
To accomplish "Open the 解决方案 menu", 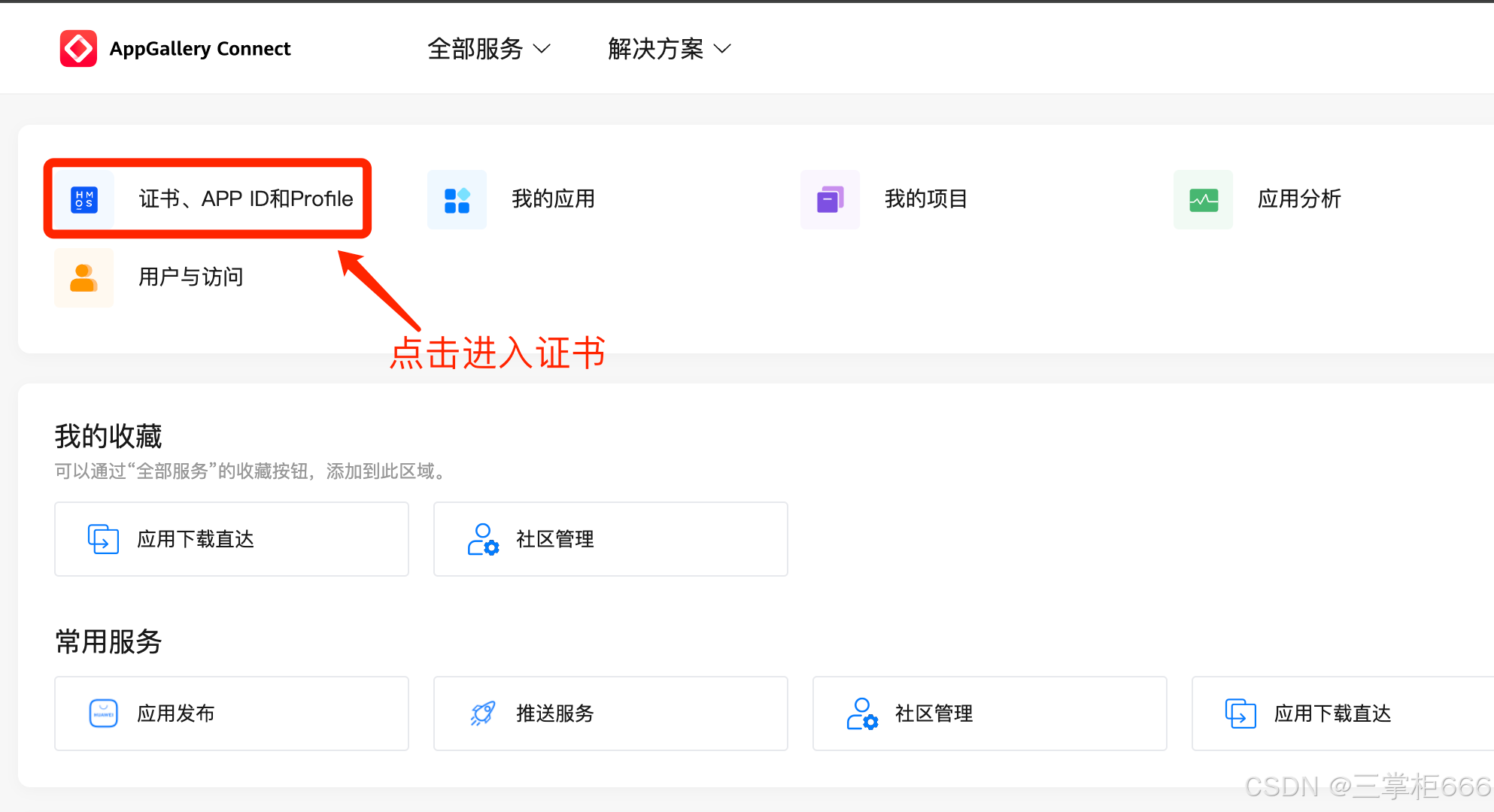I will pyautogui.click(x=670, y=49).
